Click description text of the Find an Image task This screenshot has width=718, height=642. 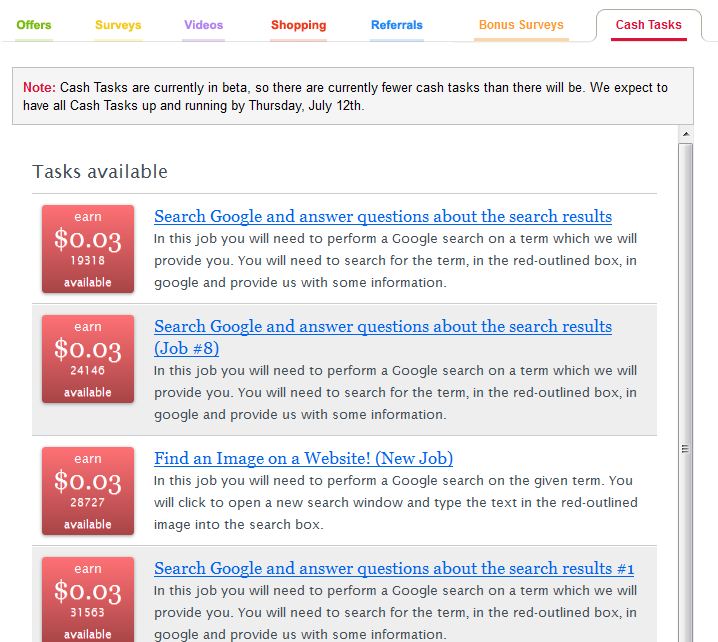395,502
